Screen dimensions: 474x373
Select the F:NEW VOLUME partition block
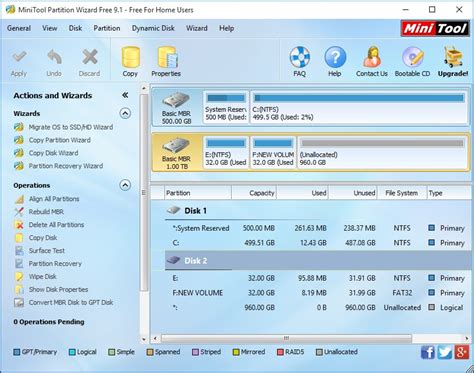click(273, 153)
